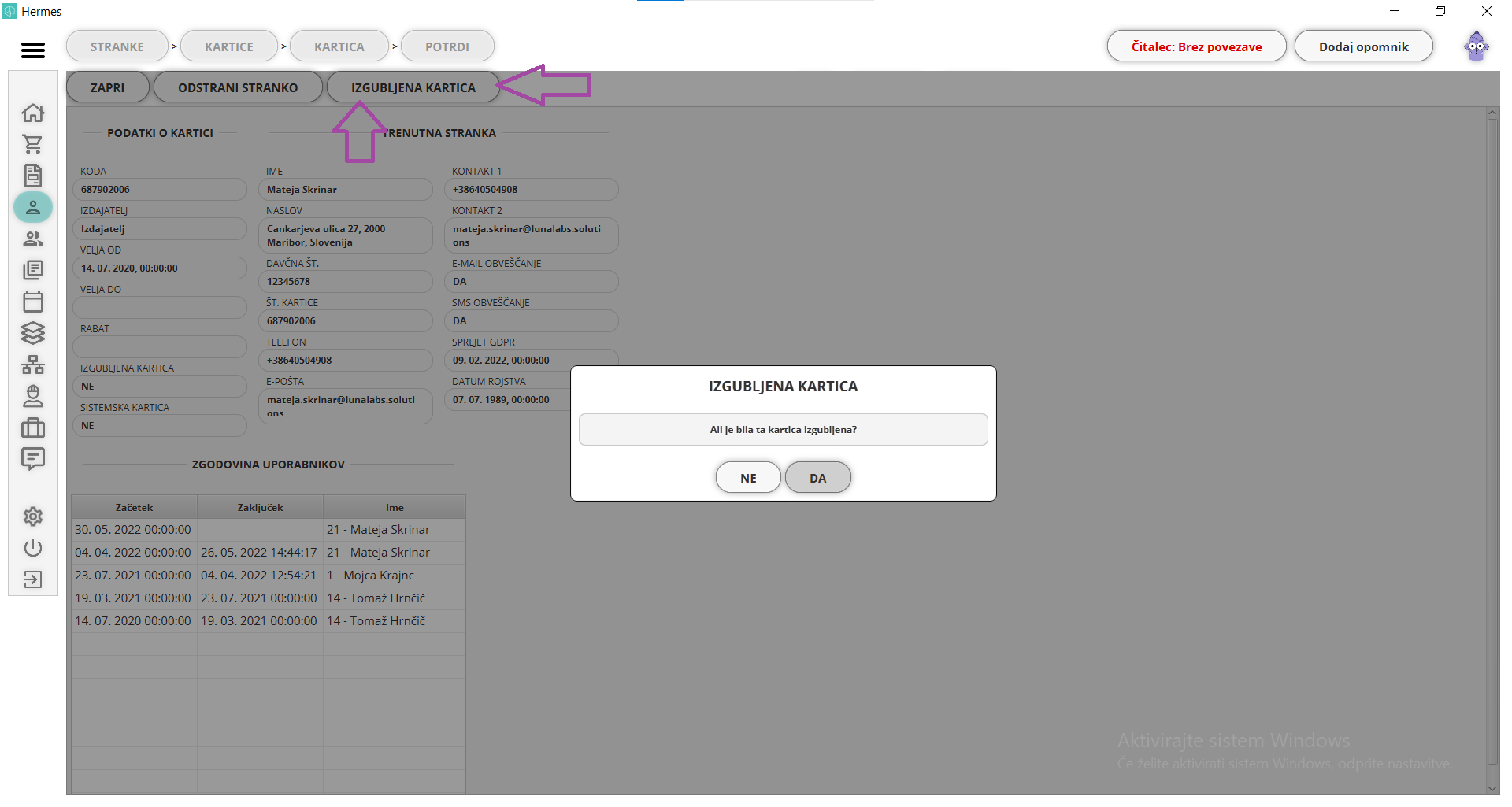This screenshot has height=807, width=1512.
Task: Click the KODA field 687902006
Action: point(160,190)
